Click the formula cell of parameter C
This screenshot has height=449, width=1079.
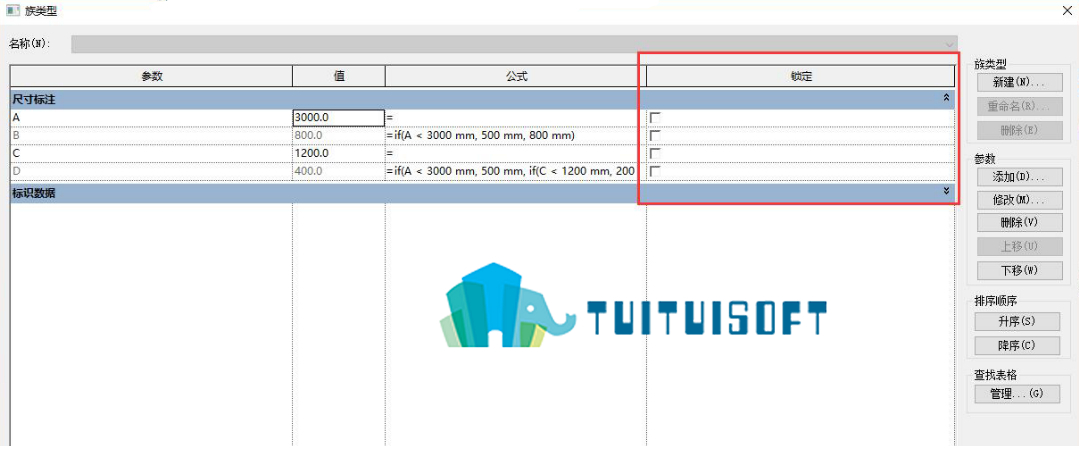point(515,153)
